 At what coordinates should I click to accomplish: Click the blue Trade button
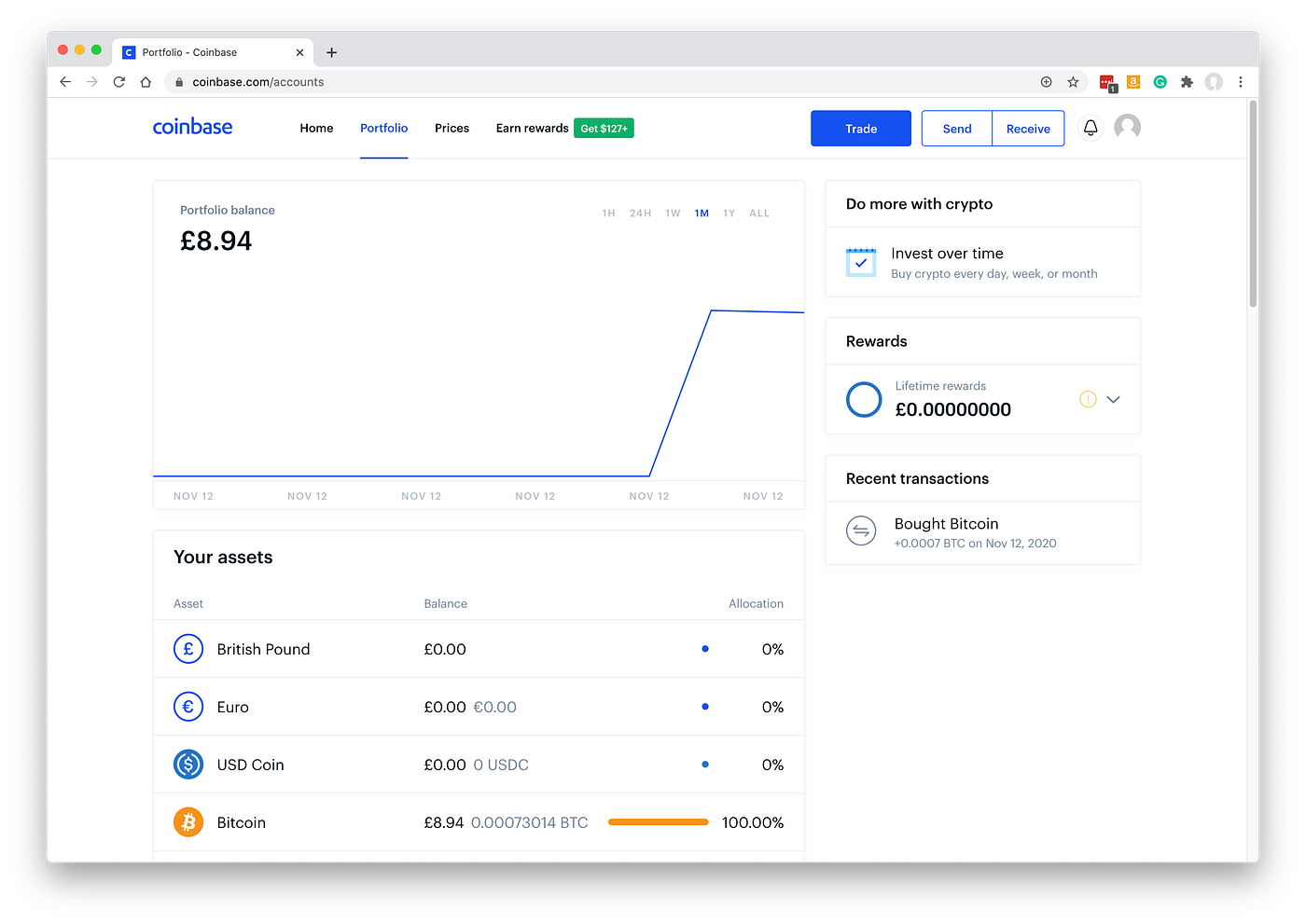[861, 129]
